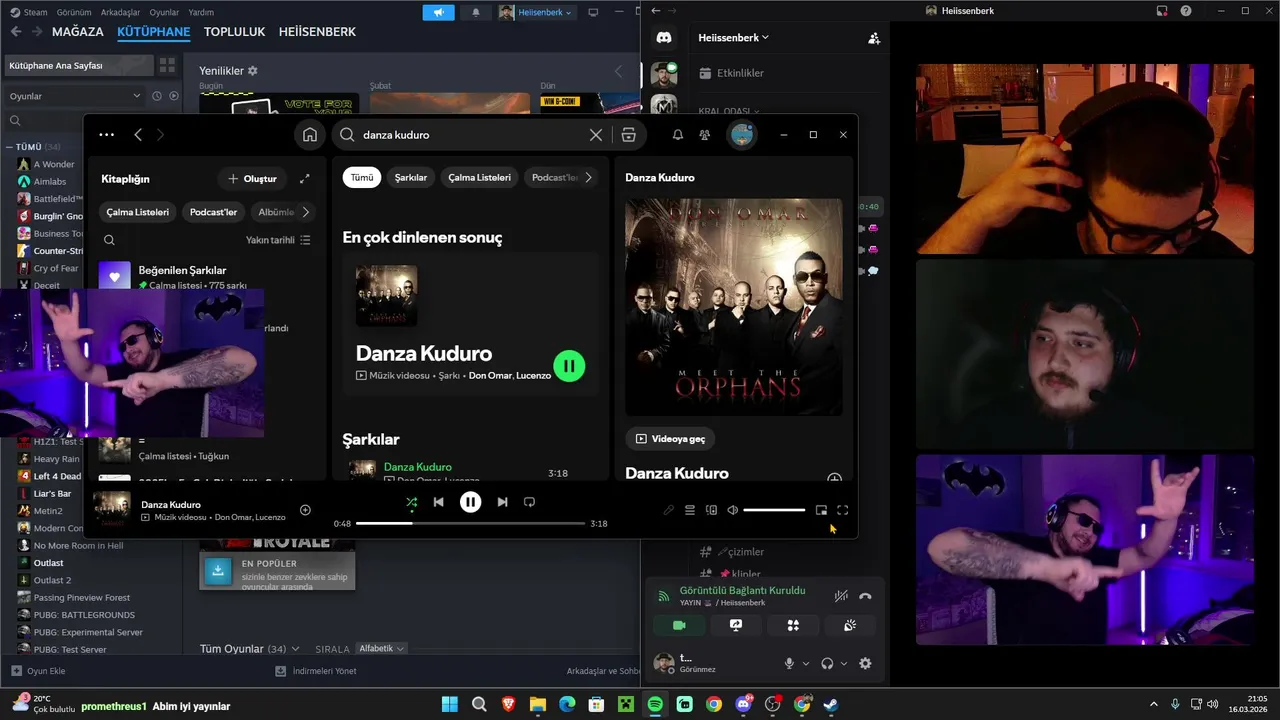1280x720 pixels.
Task: Seek the Spotify song progress bar
Action: [x=470, y=523]
